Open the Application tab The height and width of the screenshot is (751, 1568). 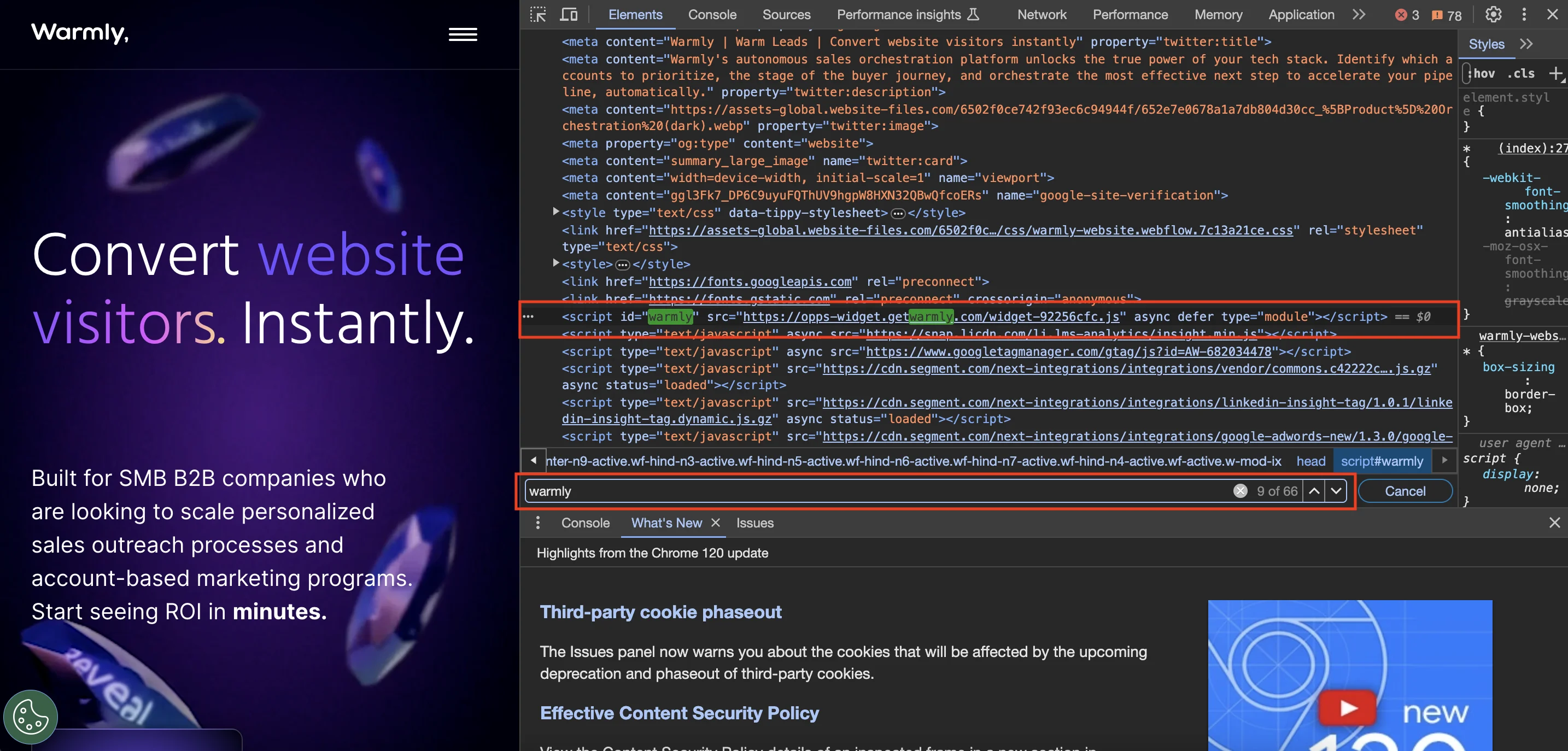pos(1301,15)
